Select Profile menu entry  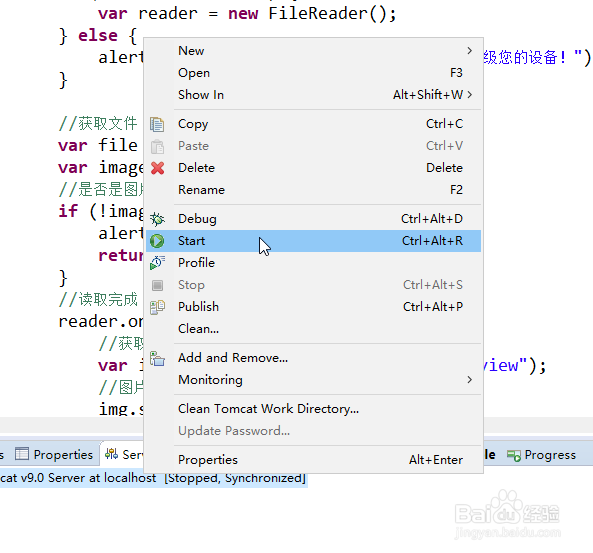[x=313, y=263]
